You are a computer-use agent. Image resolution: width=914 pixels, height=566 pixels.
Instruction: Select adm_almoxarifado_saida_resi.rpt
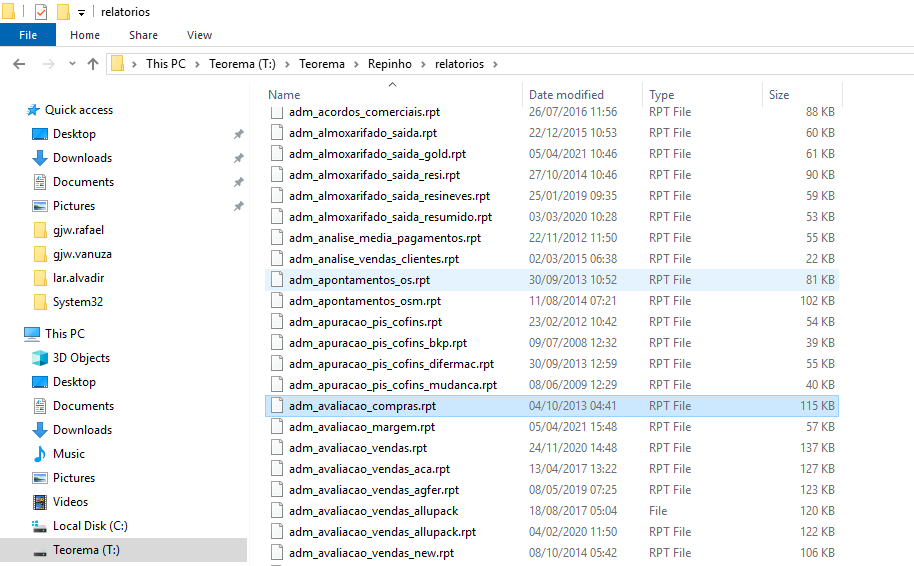point(374,175)
